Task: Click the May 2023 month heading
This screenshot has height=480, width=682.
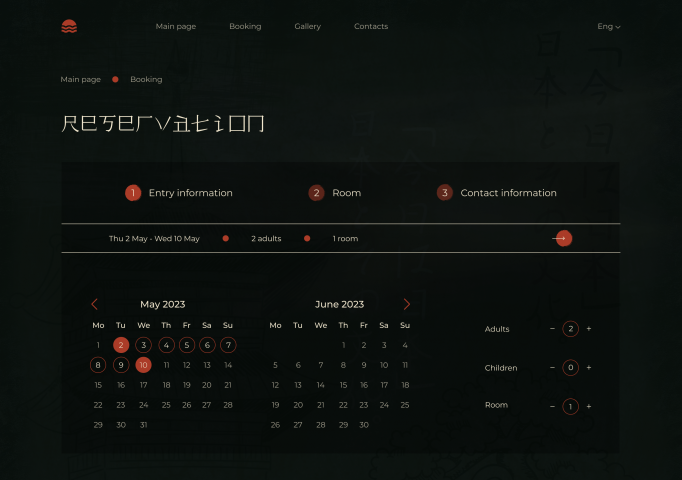Action: click(x=163, y=304)
